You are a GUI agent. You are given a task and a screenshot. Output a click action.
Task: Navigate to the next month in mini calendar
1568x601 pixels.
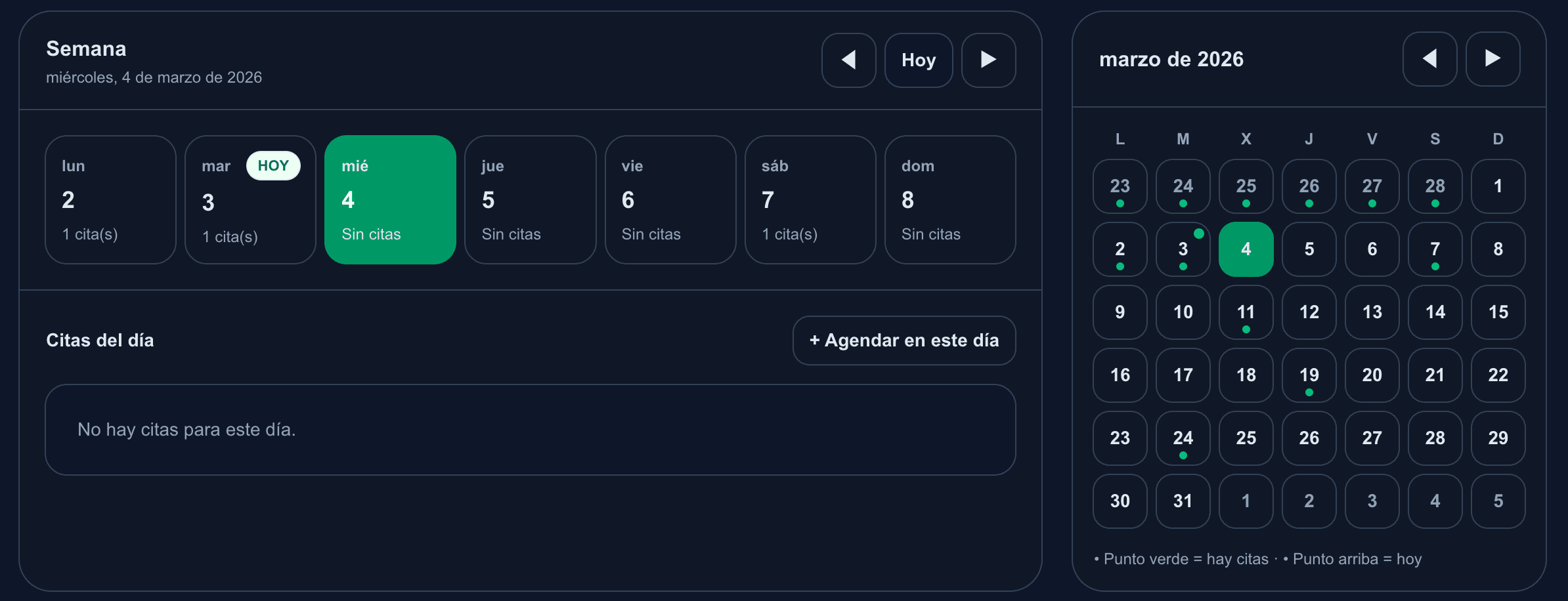pos(1492,59)
